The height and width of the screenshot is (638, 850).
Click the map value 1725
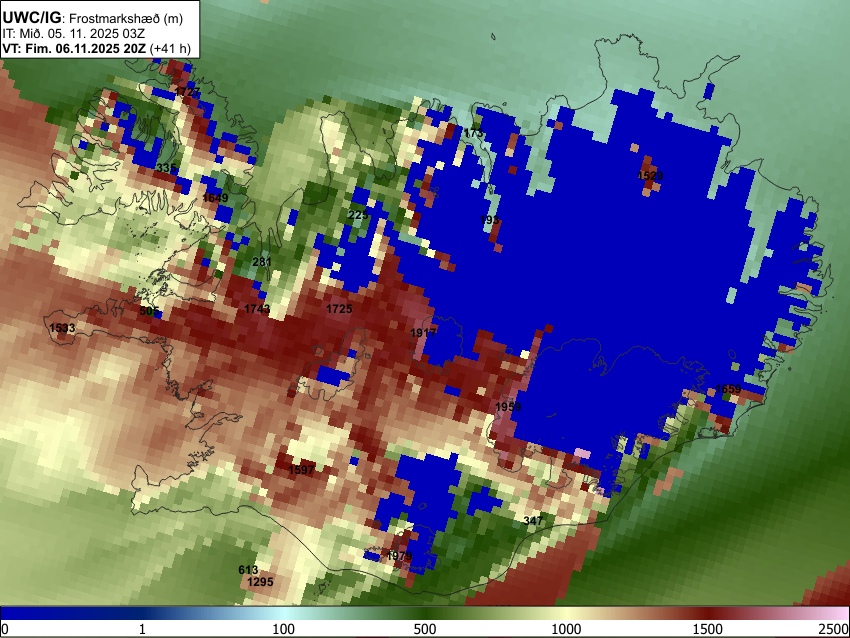pyautogui.click(x=339, y=309)
